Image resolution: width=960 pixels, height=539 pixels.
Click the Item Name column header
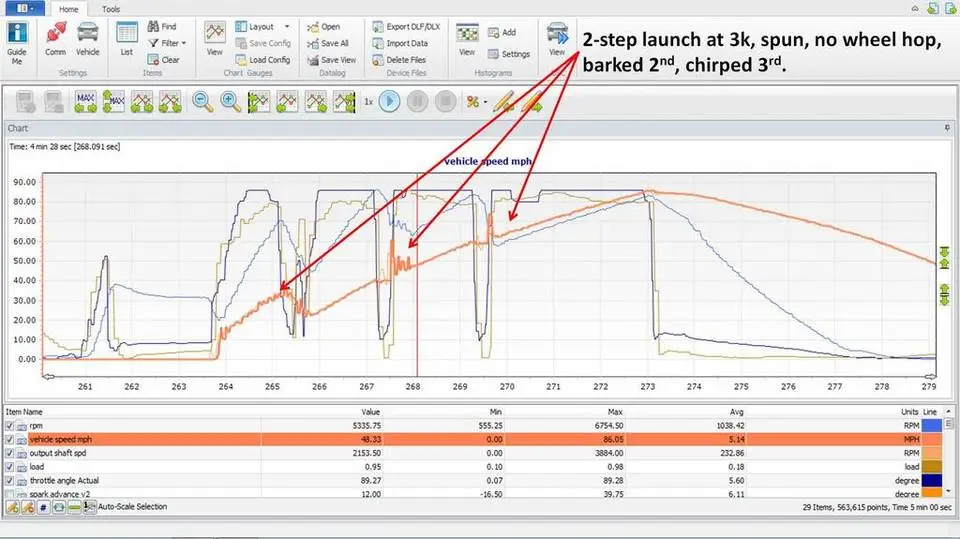coord(24,412)
